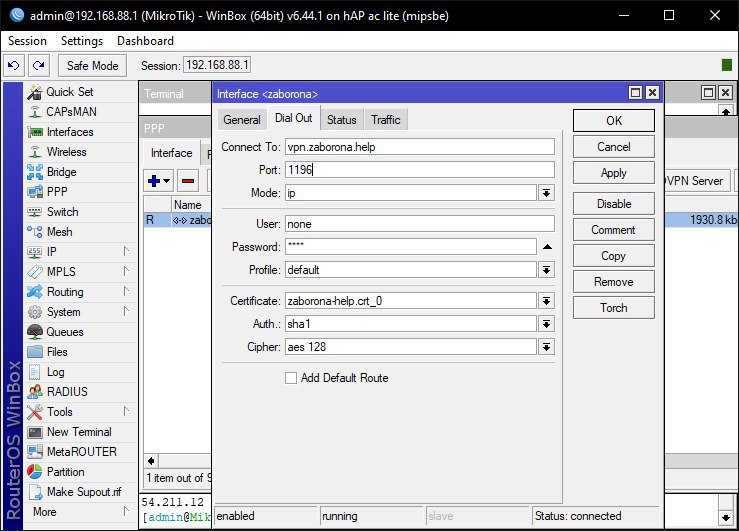This screenshot has height=531, width=739.
Task: Collapse the Password field with the up arrow
Action: click(547, 247)
